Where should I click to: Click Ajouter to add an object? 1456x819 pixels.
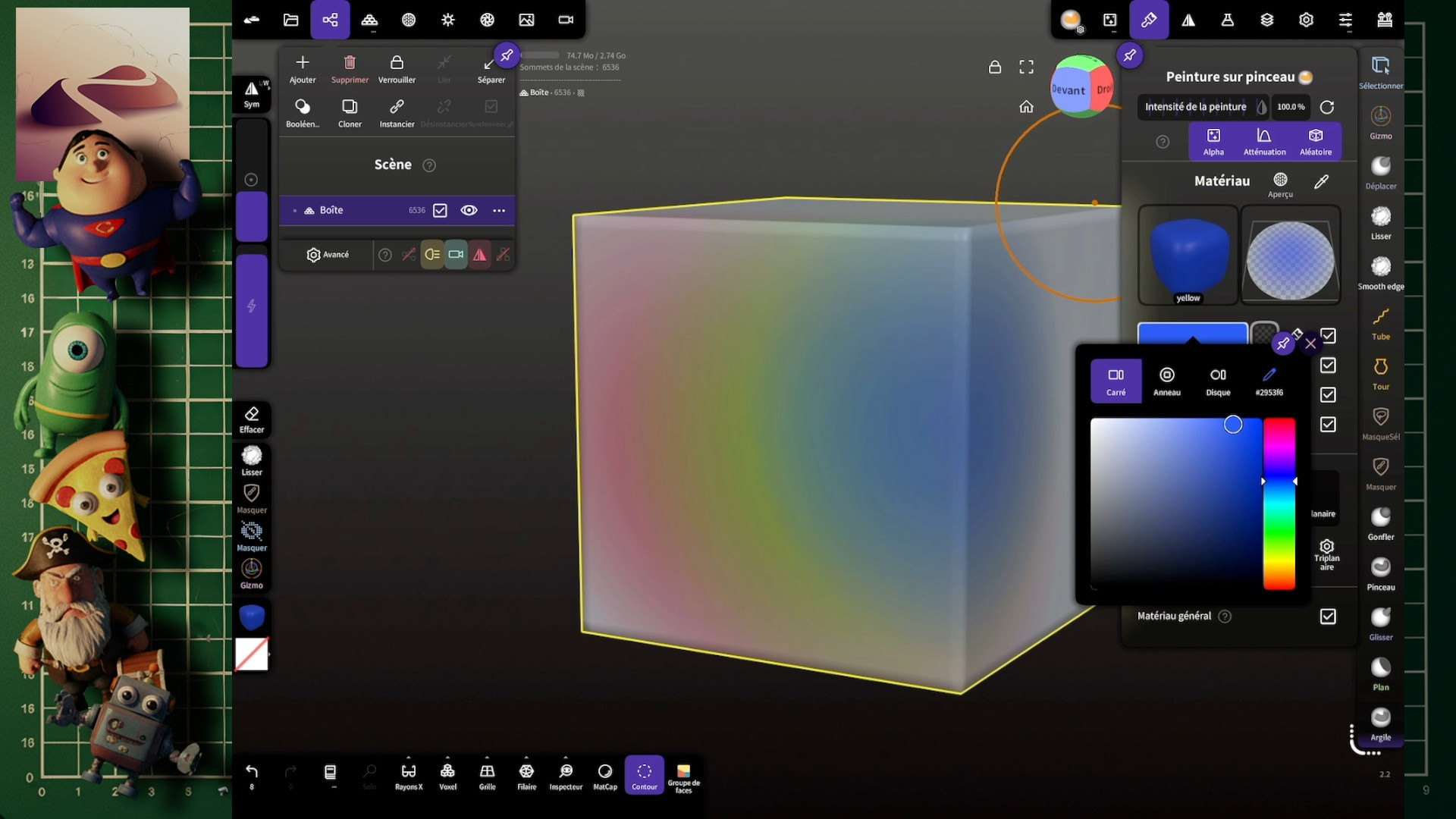pos(303,67)
